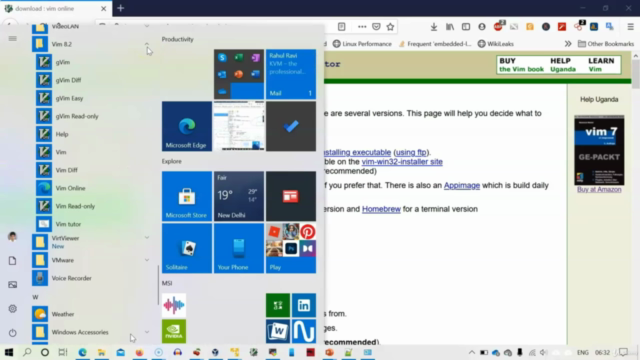
Task: Expand the VirtViewer folder
Action: [147, 238]
